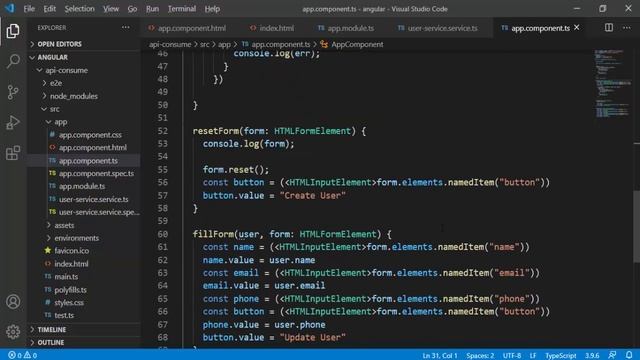Open the Run and Debug view
This screenshot has height=360, width=640.
[x=13, y=122]
